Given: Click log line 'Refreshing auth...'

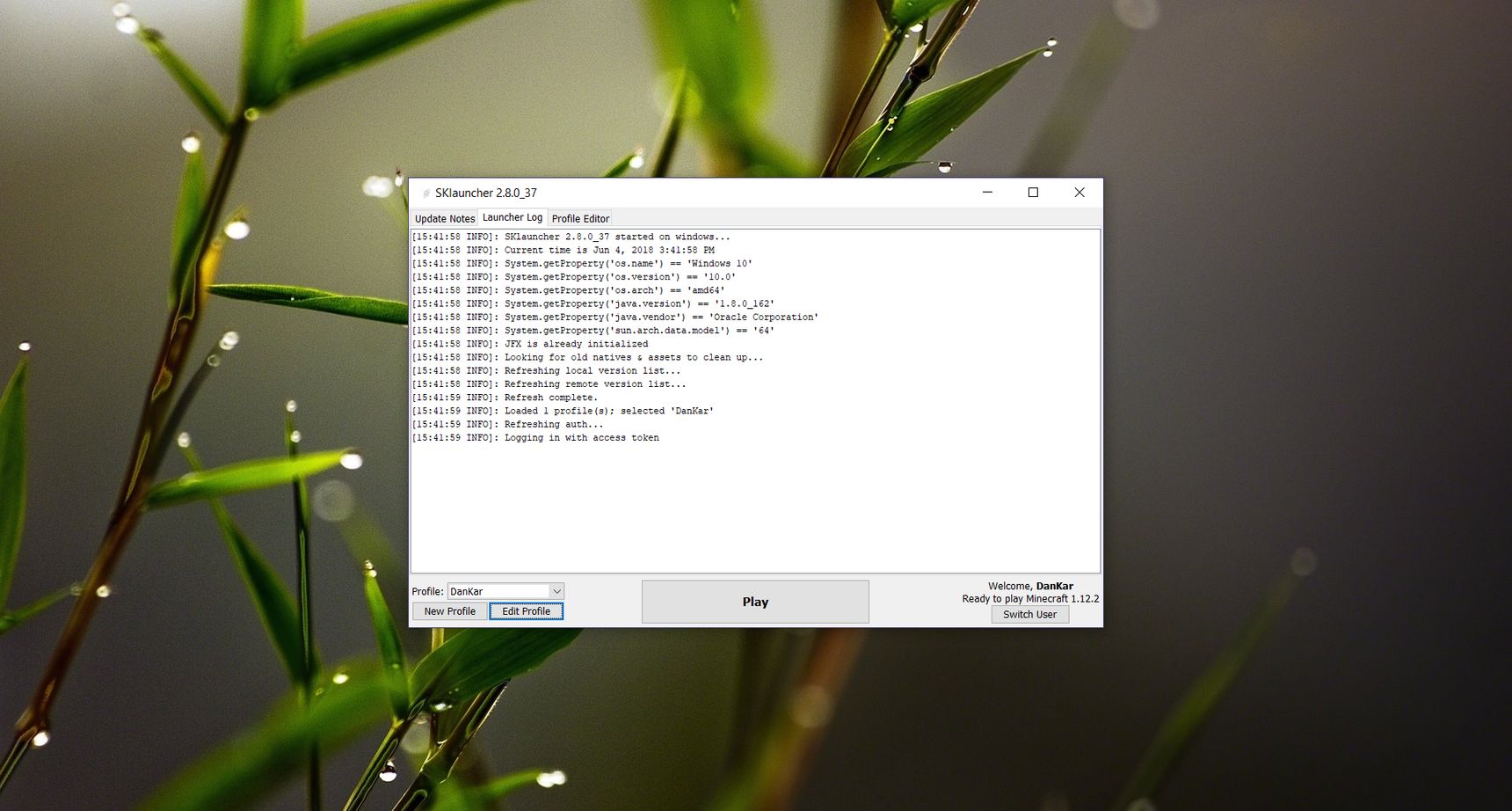Looking at the screenshot, I should (507, 424).
